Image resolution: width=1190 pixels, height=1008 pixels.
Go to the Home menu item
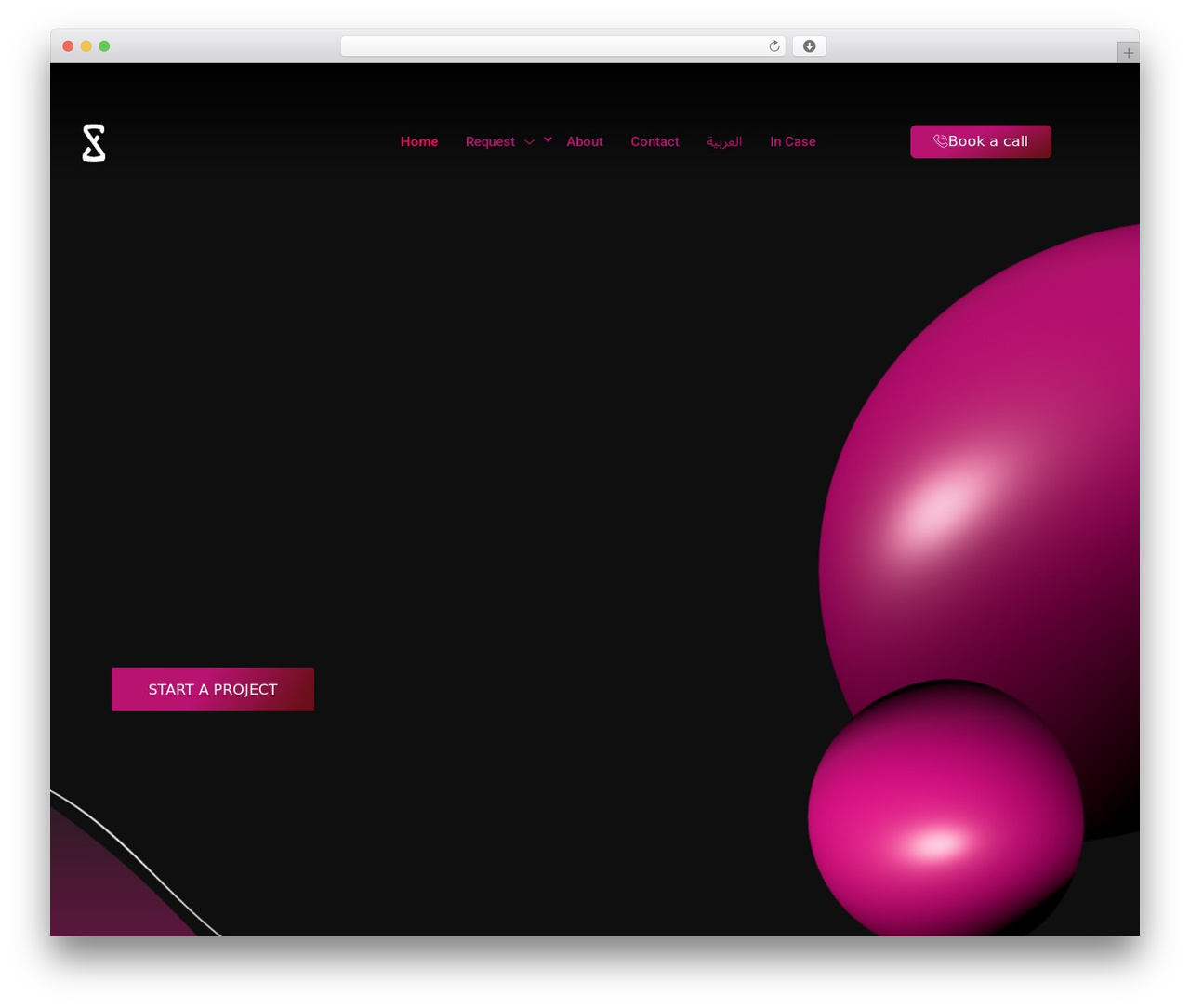pyautogui.click(x=419, y=141)
